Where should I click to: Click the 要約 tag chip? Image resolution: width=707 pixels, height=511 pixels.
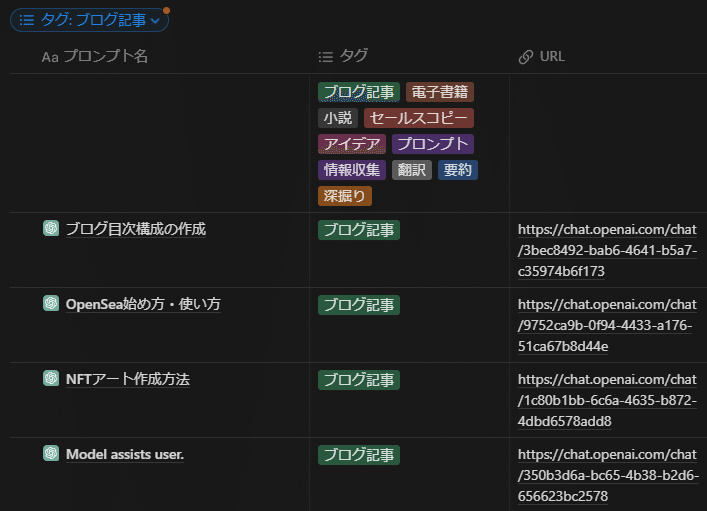[458, 170]
